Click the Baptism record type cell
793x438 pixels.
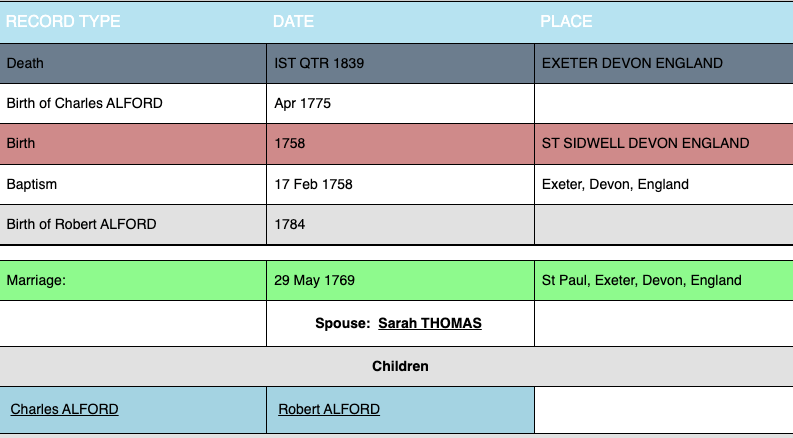click(31, 184)
